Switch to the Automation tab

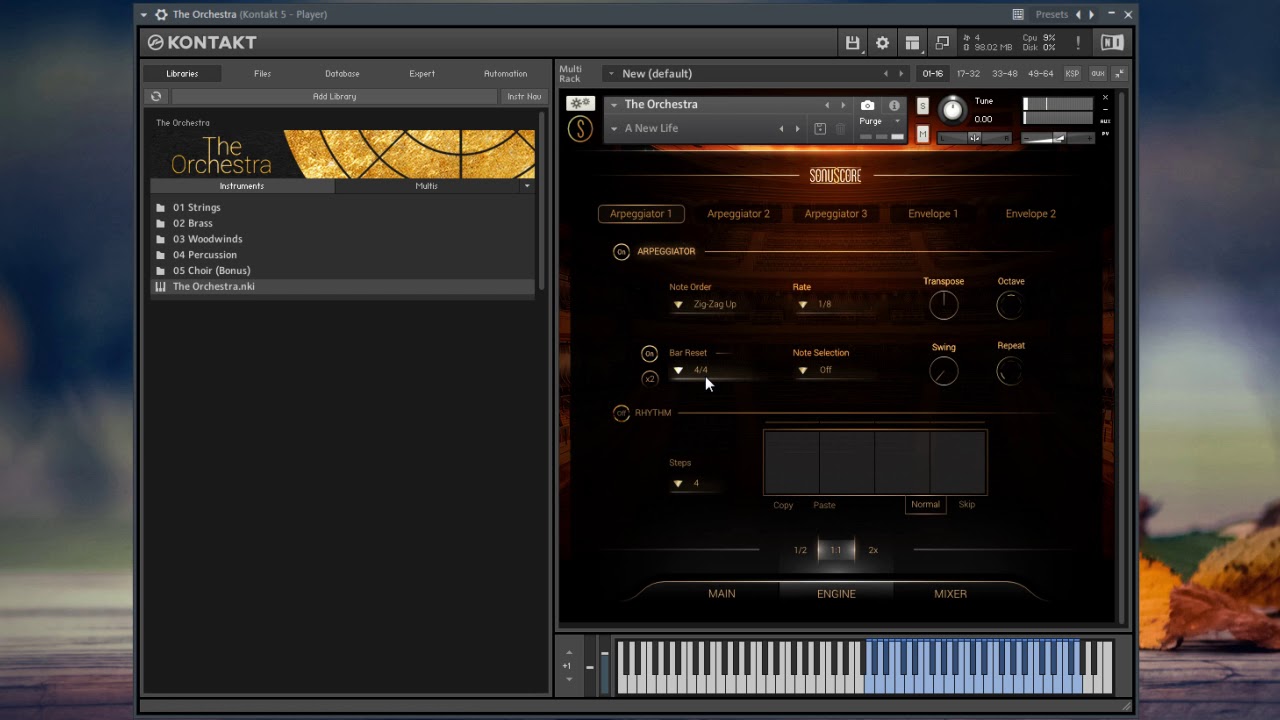[505, 74]
